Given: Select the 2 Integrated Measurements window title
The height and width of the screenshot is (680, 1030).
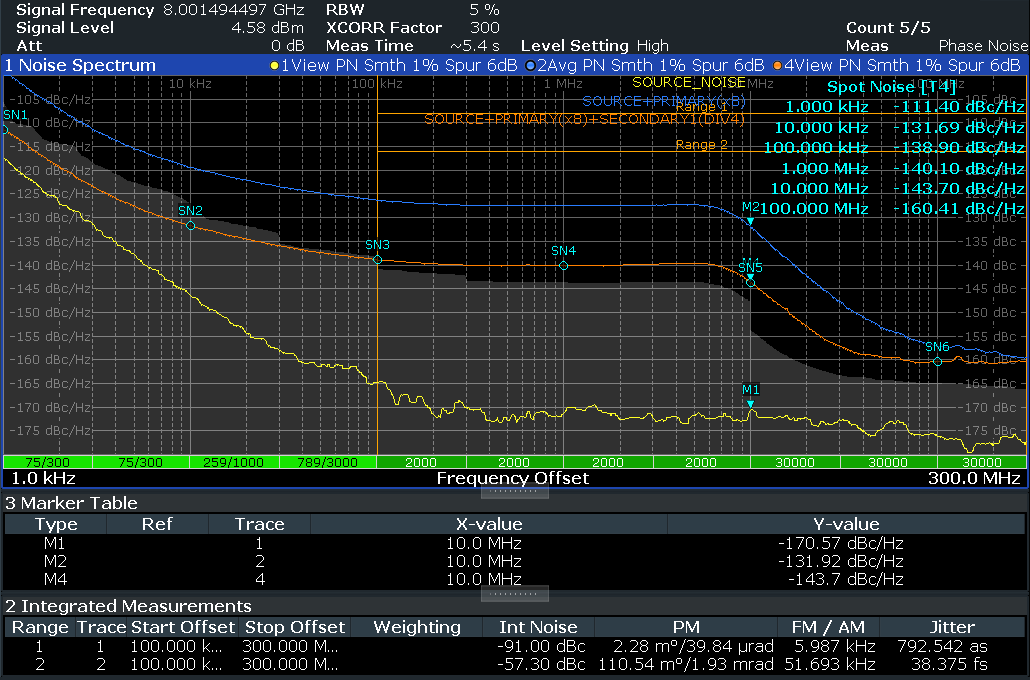Looking at the screenshot, I should coord(128,606).
